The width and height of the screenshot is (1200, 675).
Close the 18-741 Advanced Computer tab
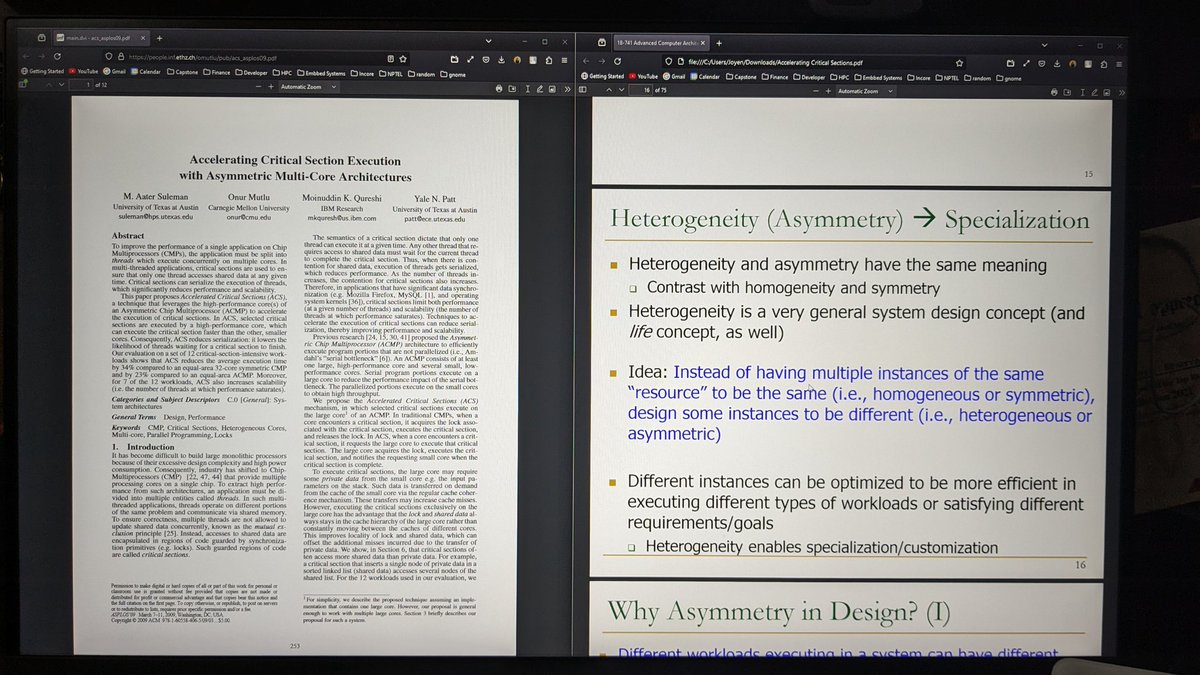pos(703,43)
